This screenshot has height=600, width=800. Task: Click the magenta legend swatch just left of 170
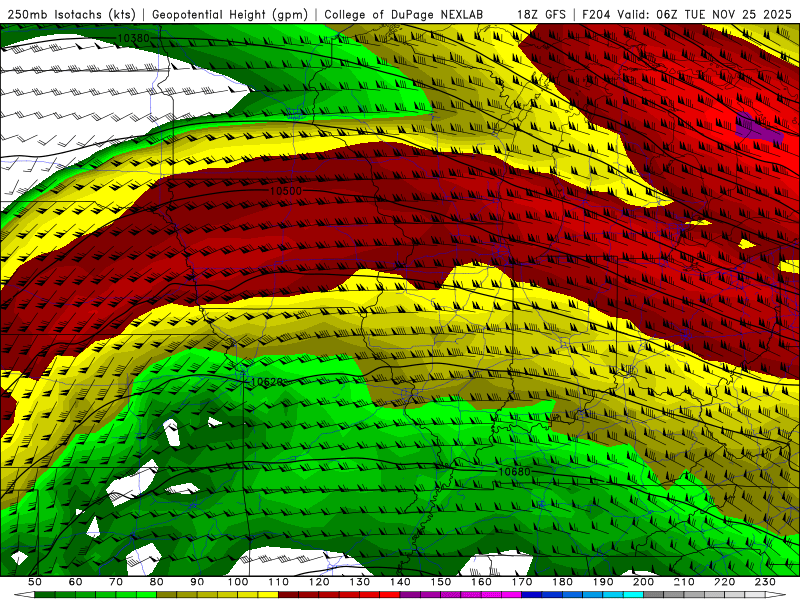512,595
